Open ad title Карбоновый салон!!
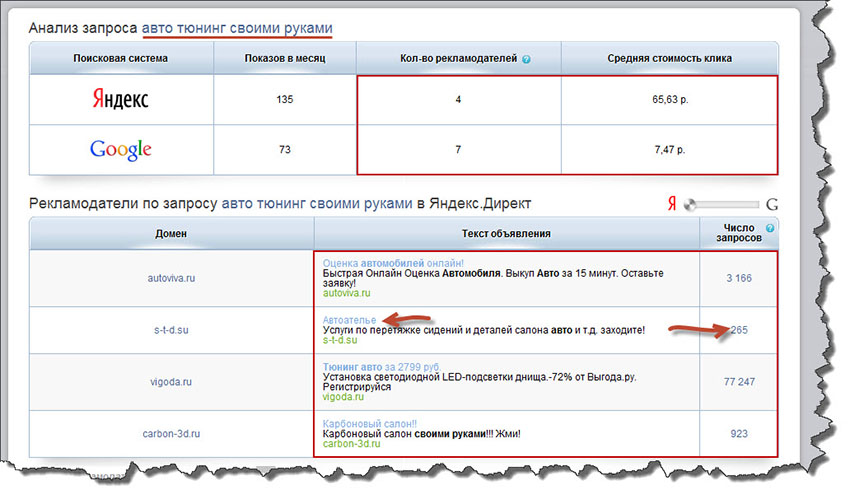This screenshot has height=499, width=850. 370,424
